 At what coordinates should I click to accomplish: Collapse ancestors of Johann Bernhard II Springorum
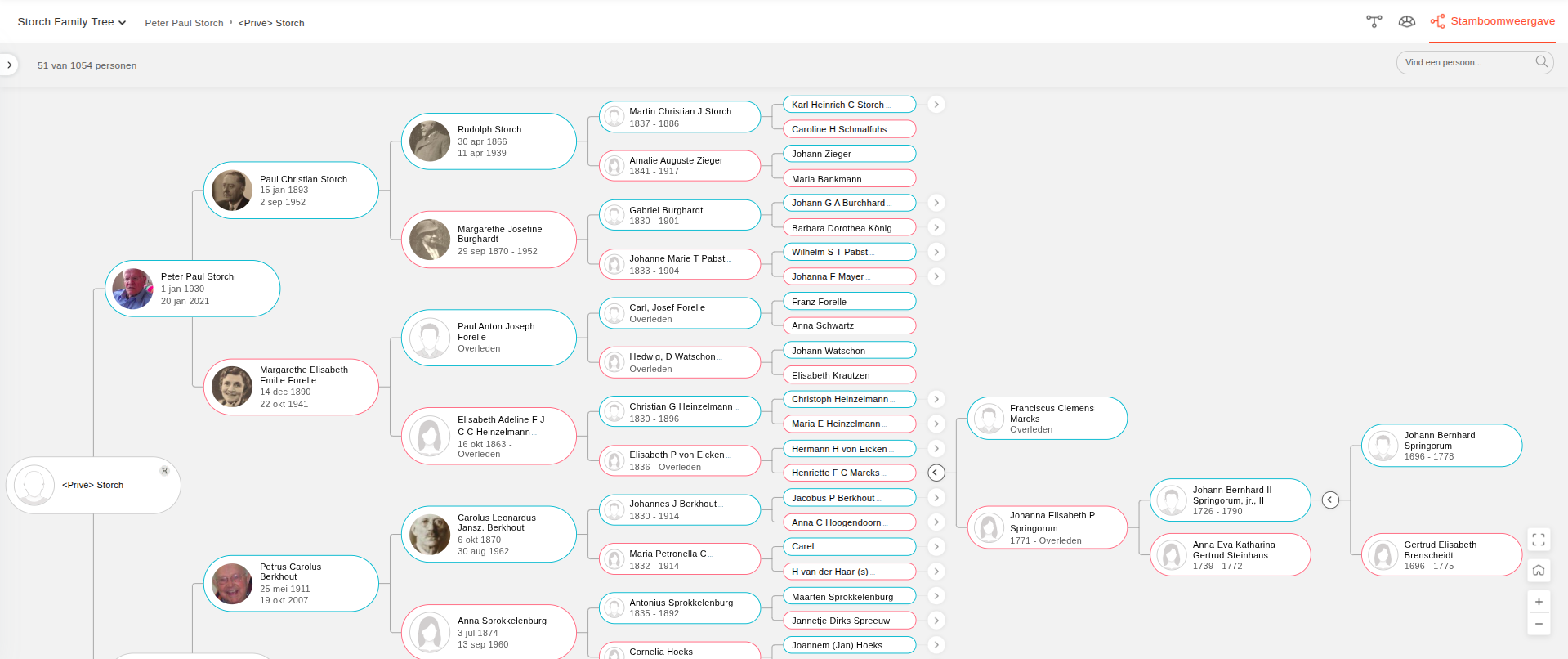pos(1330,500)
